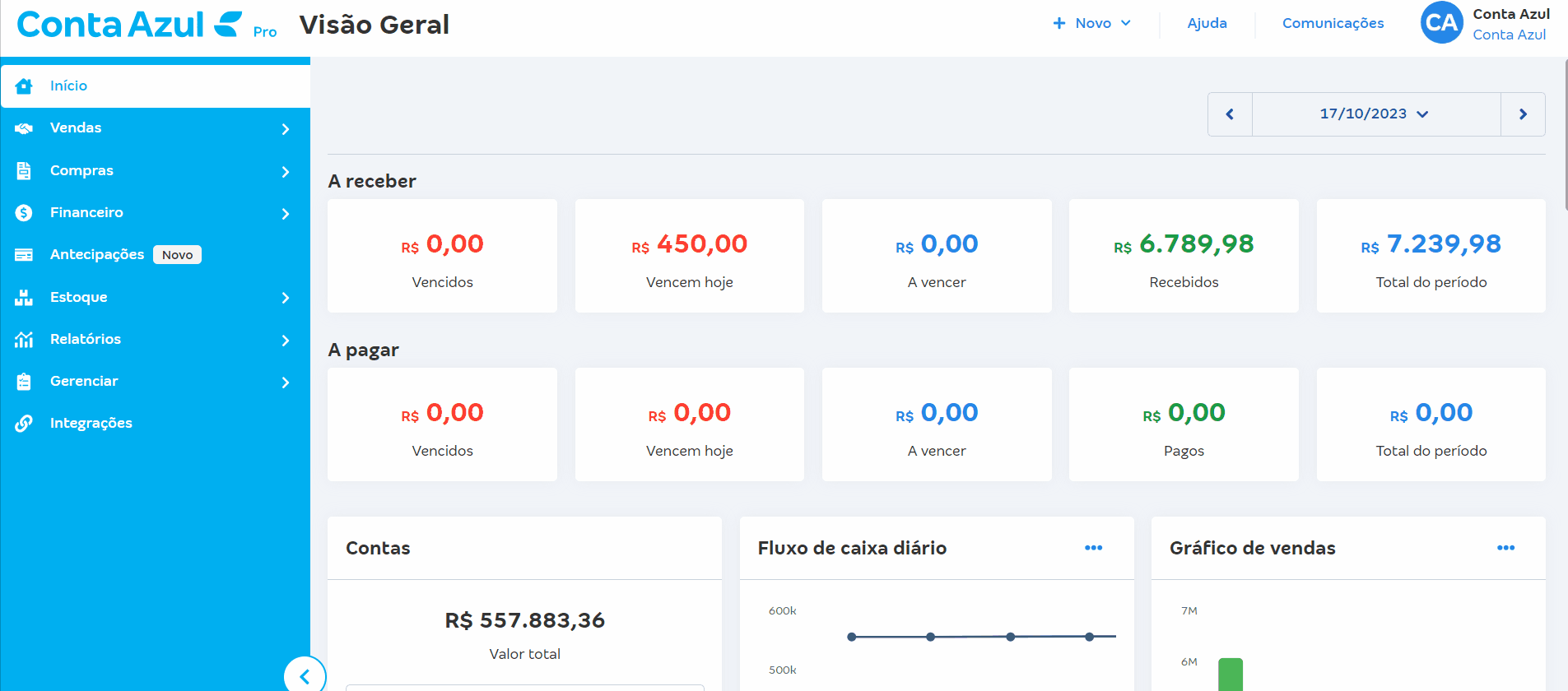Select Início in the sidebar
The width and height of the screenshot is (1568, 691).
(156, 86)
